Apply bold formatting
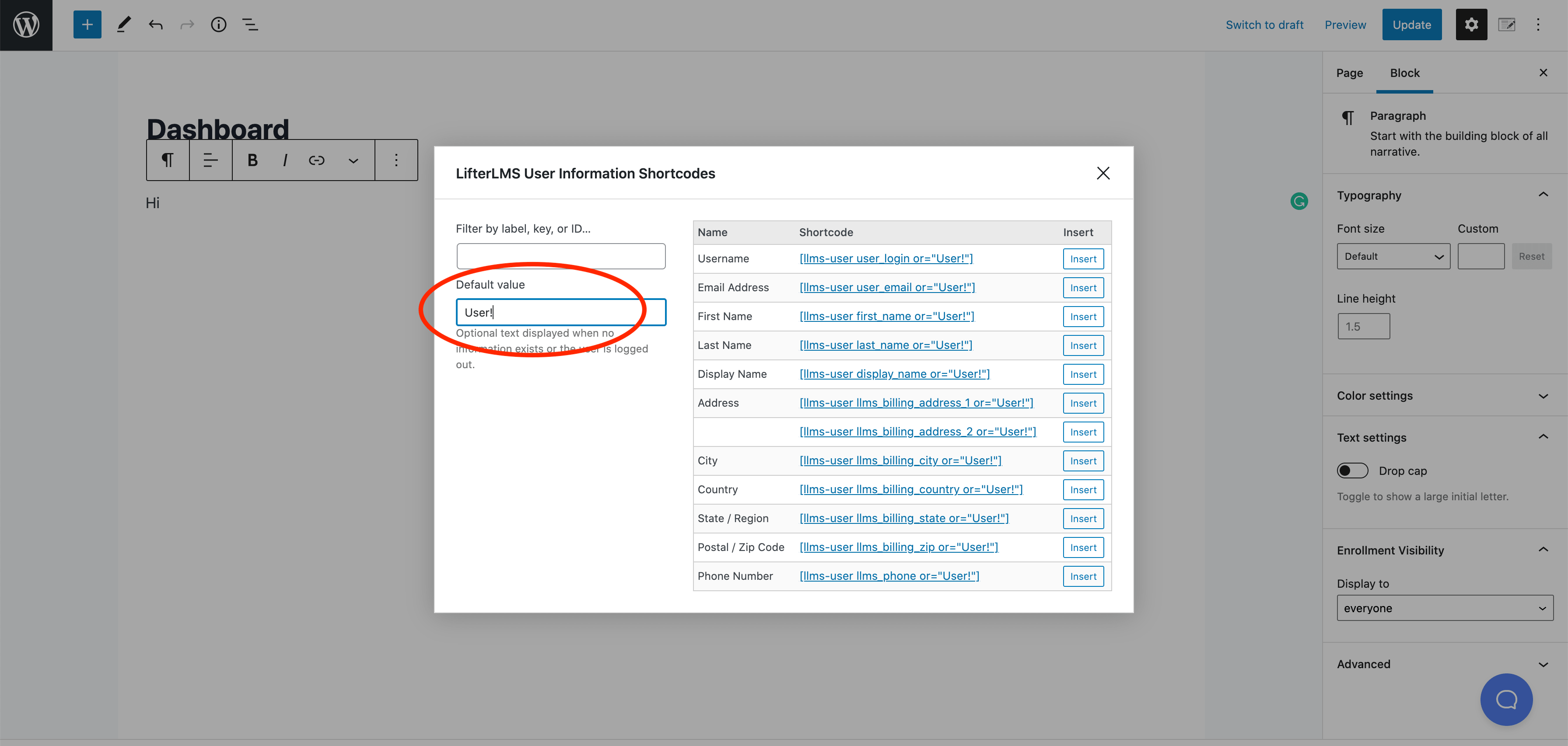This screenshot has width=1568, height=746. [252, 160]
